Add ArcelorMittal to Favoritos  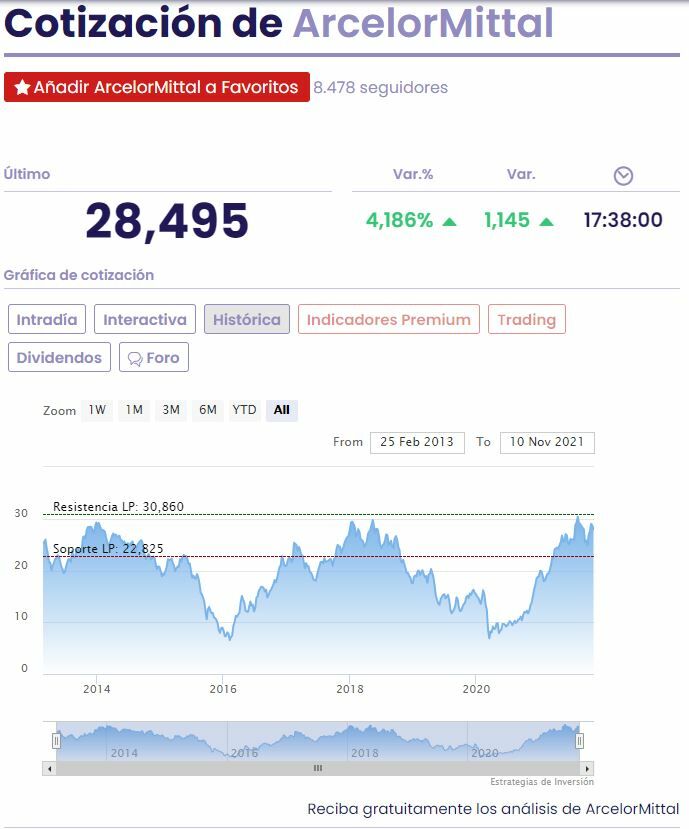157,87
